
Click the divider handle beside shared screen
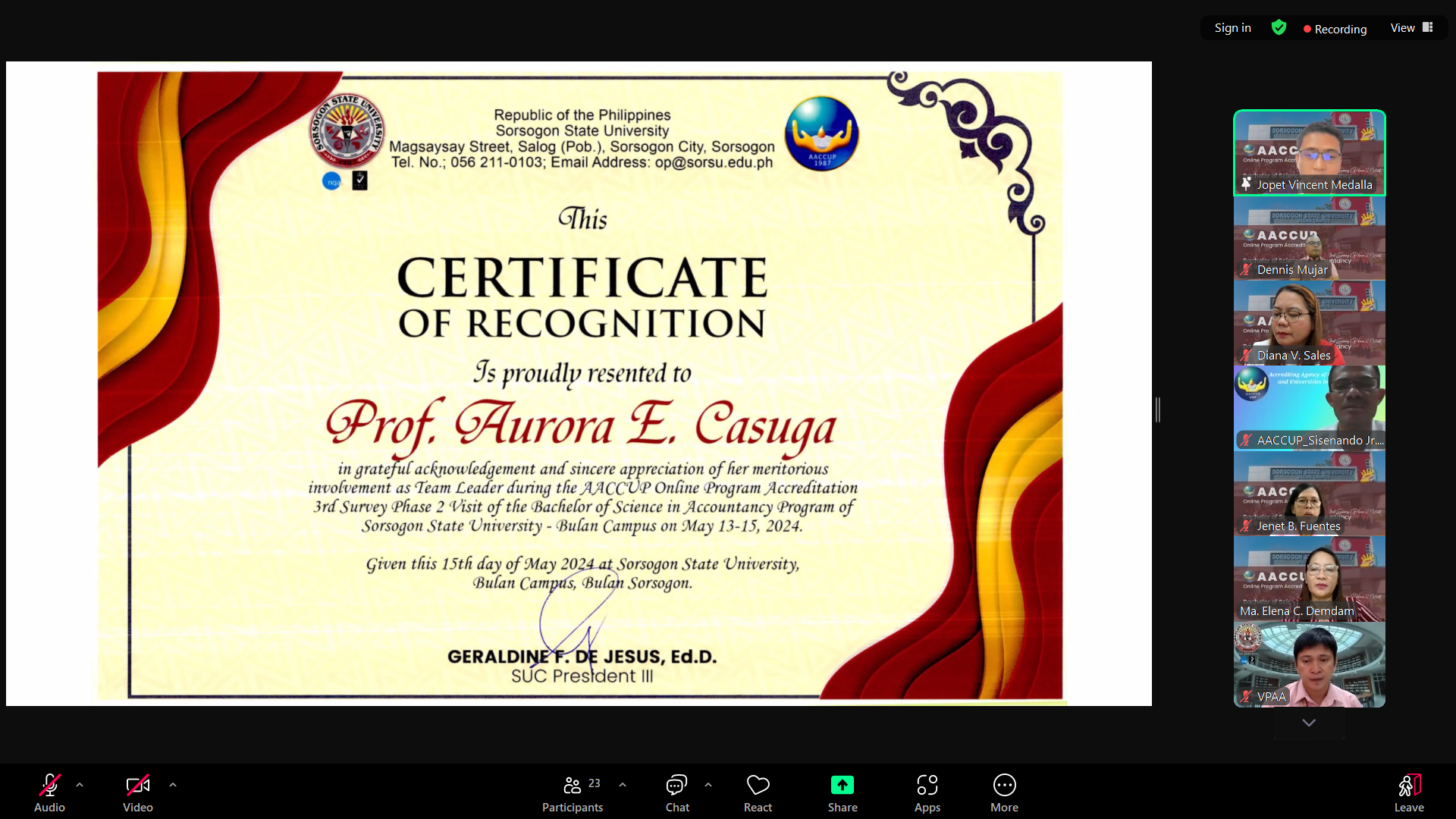1157,409
